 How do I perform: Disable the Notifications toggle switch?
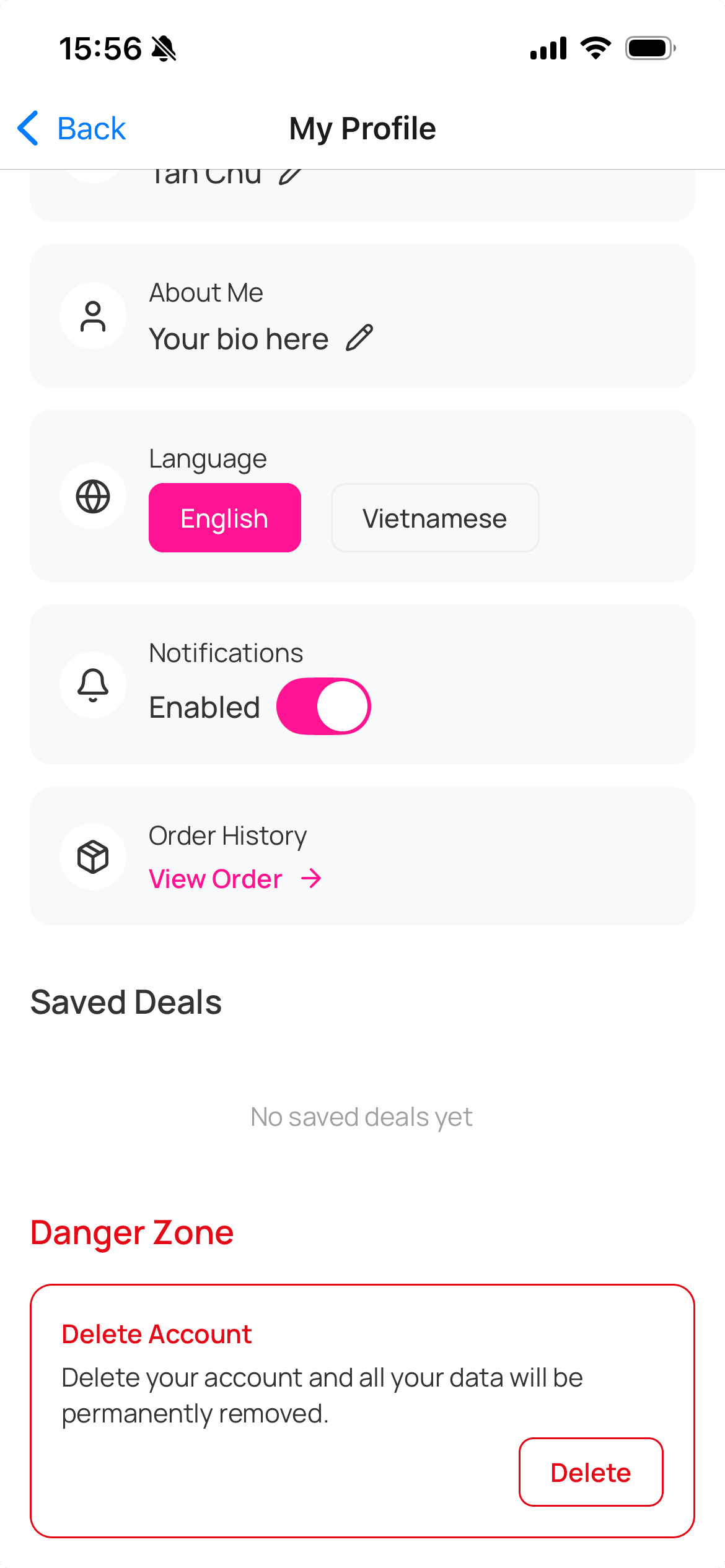(x=323, y=707)
